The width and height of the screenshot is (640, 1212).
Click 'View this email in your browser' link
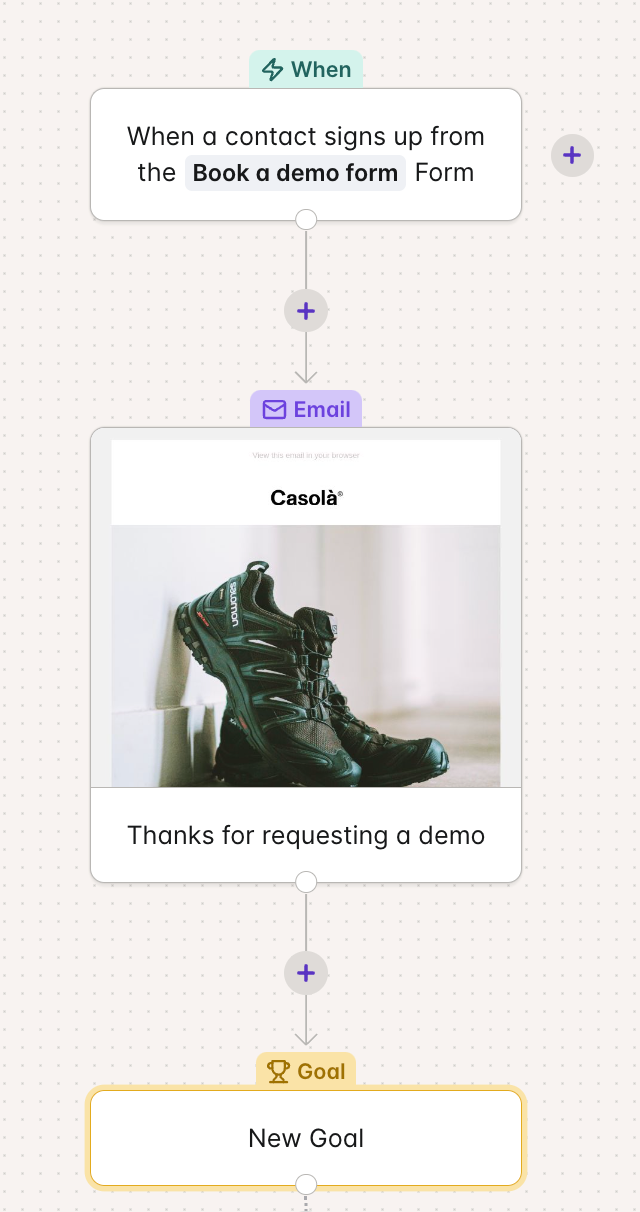click(306, 455)
